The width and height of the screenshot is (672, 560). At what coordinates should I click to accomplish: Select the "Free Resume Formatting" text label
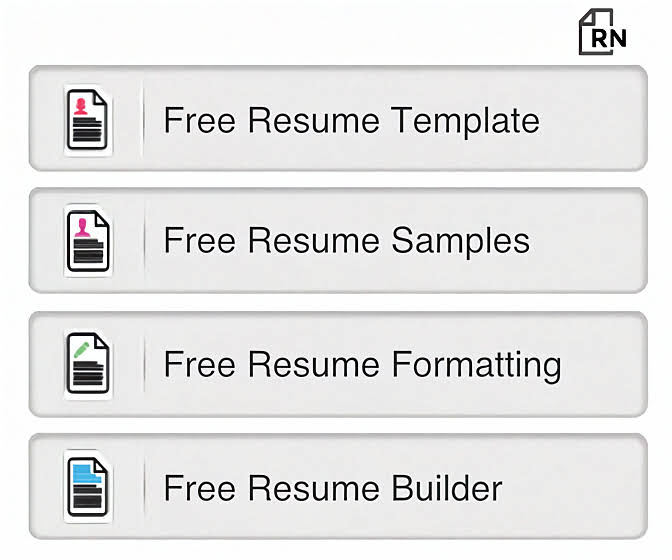coord(362,365)
